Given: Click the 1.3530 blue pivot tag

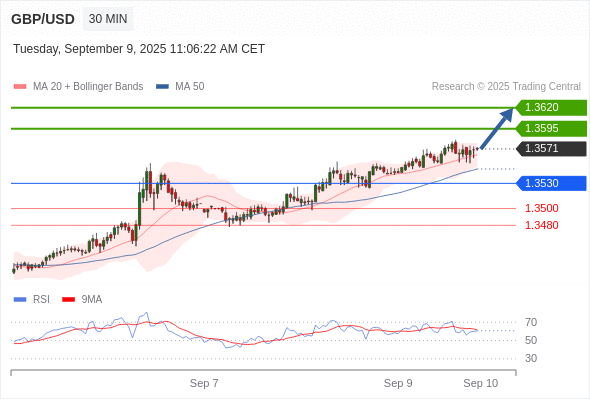Looking at the screenshot, I should tap(551, 183).
